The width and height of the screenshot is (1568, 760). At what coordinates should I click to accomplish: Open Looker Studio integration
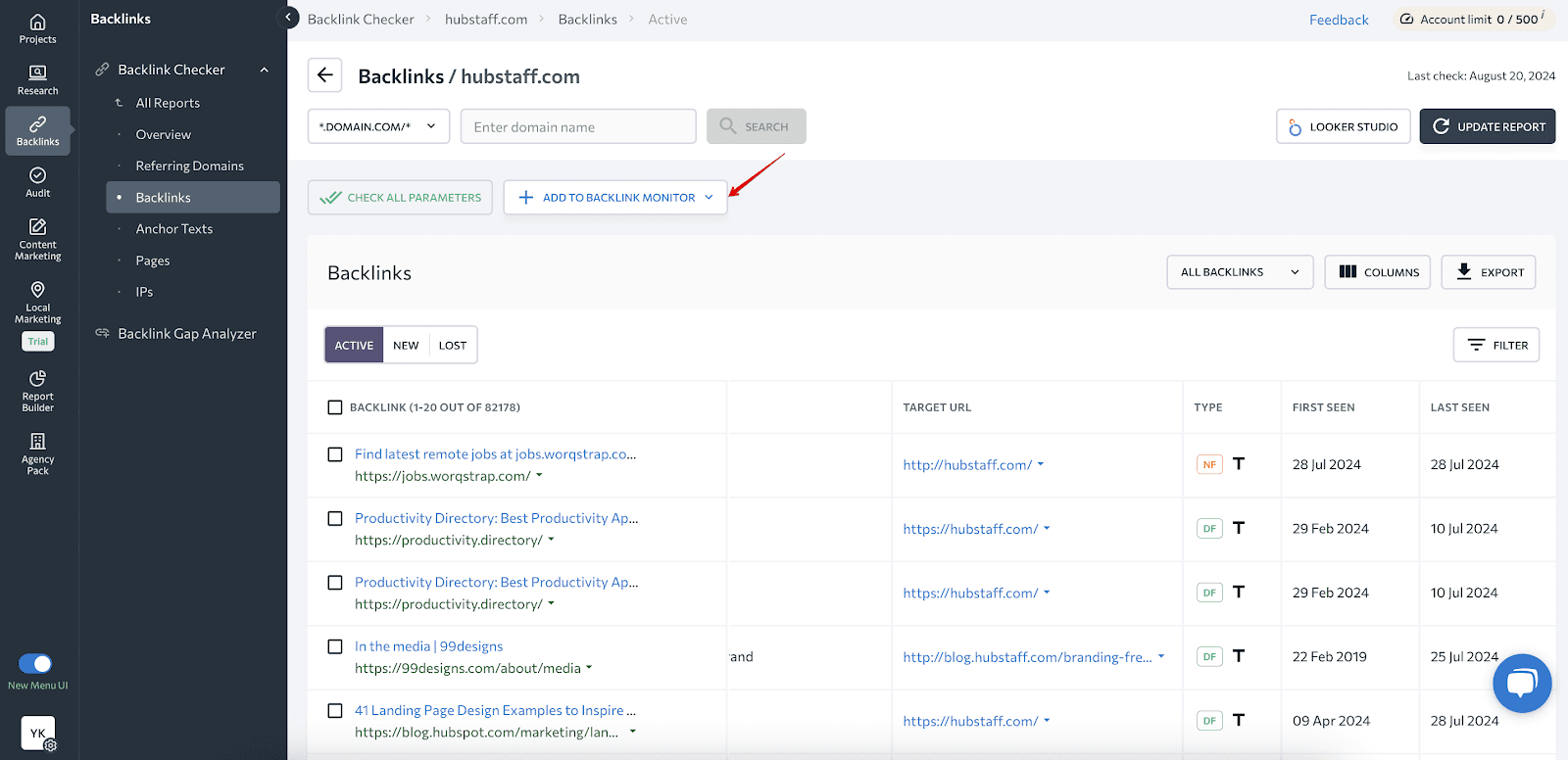click(1343, 126)
